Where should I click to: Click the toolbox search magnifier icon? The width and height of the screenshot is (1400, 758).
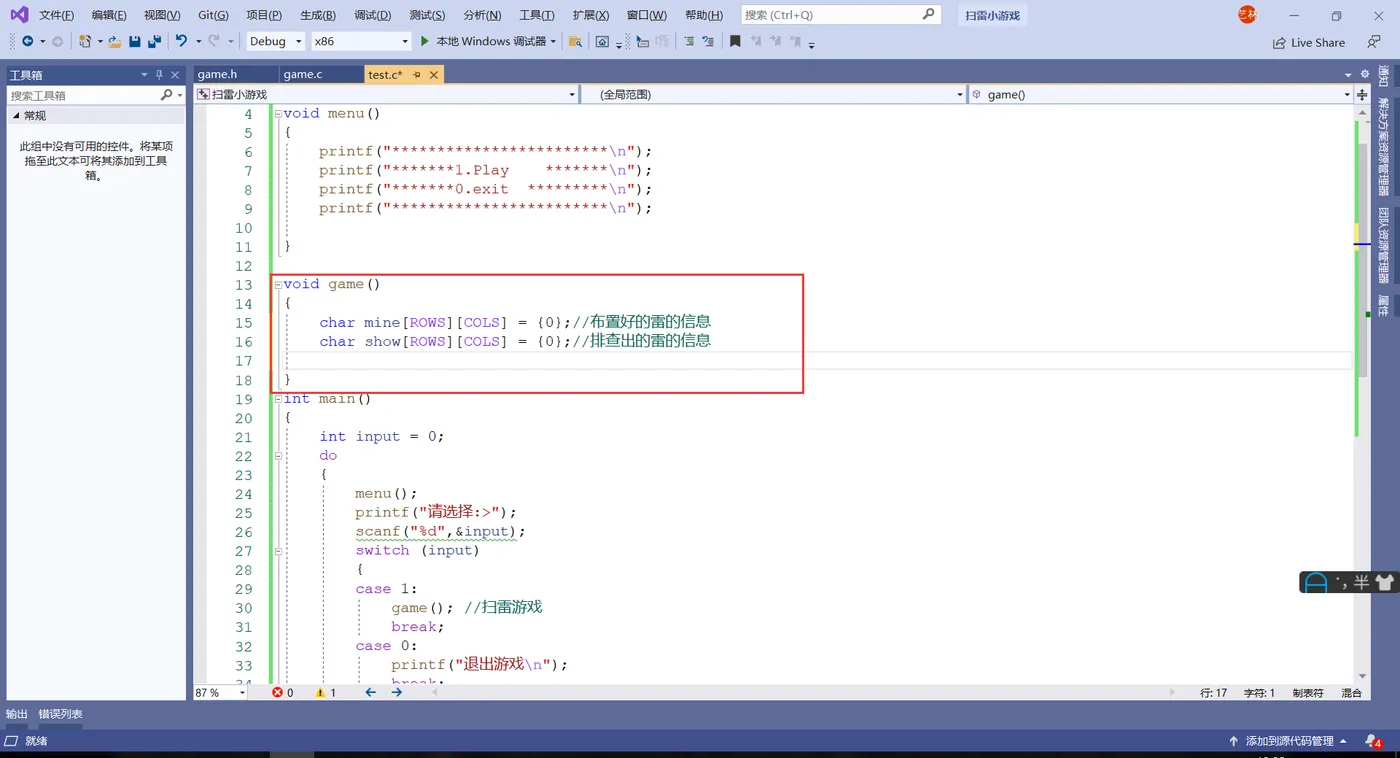(x=166, y=95)
